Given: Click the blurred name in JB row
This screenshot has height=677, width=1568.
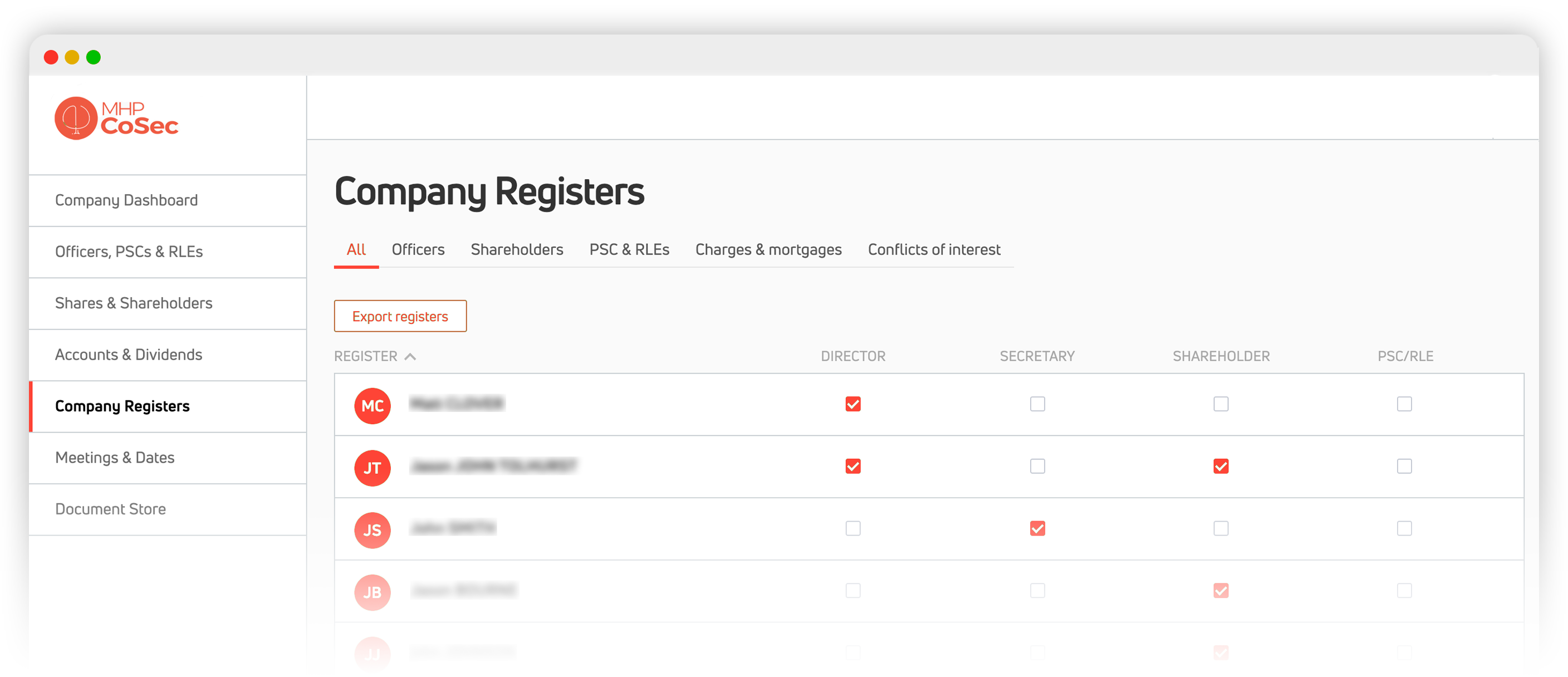Looking at the screenshot, I should (x=463, y=590).
